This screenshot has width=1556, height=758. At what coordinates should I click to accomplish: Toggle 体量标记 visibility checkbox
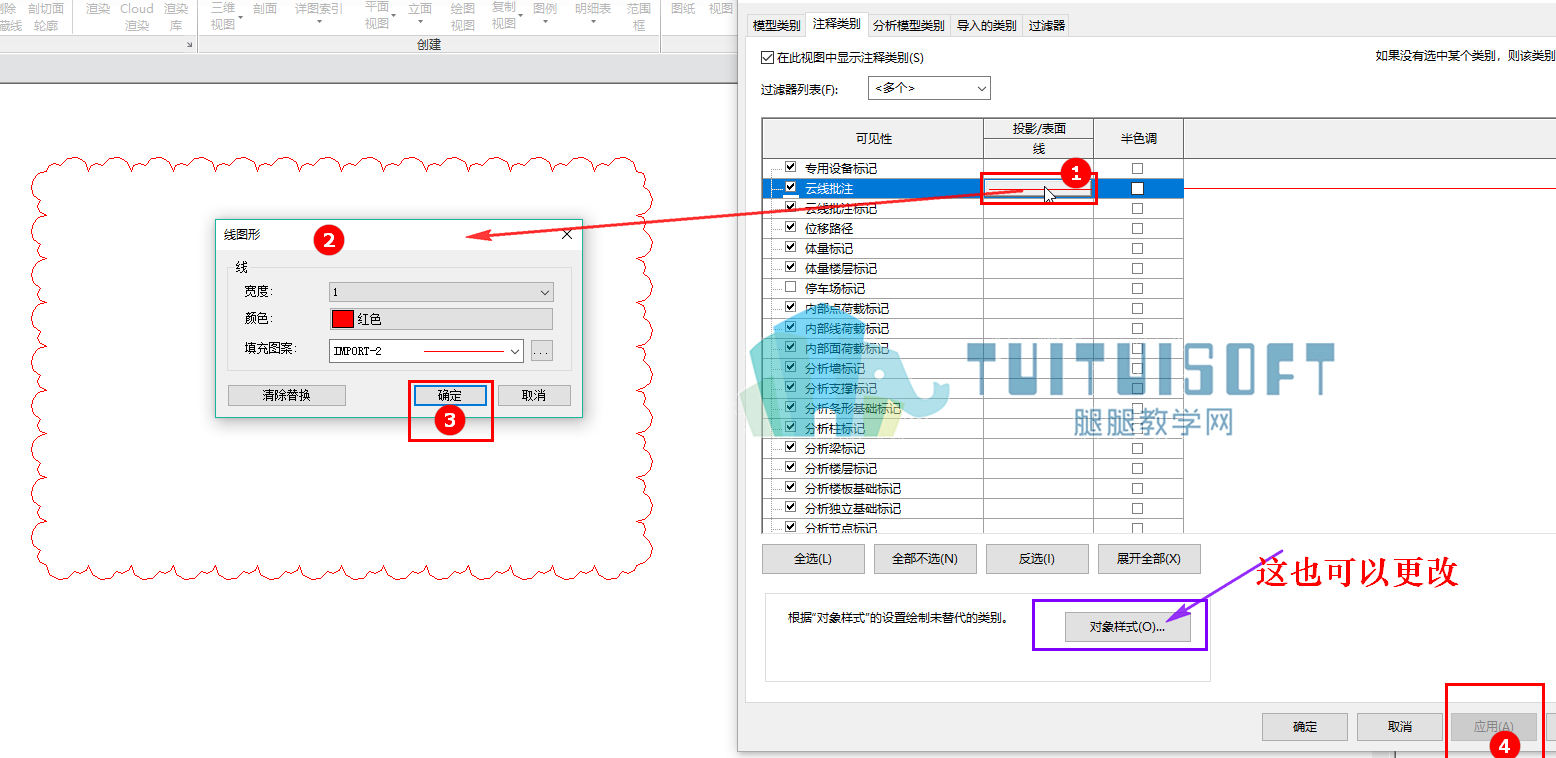[791, 248]
